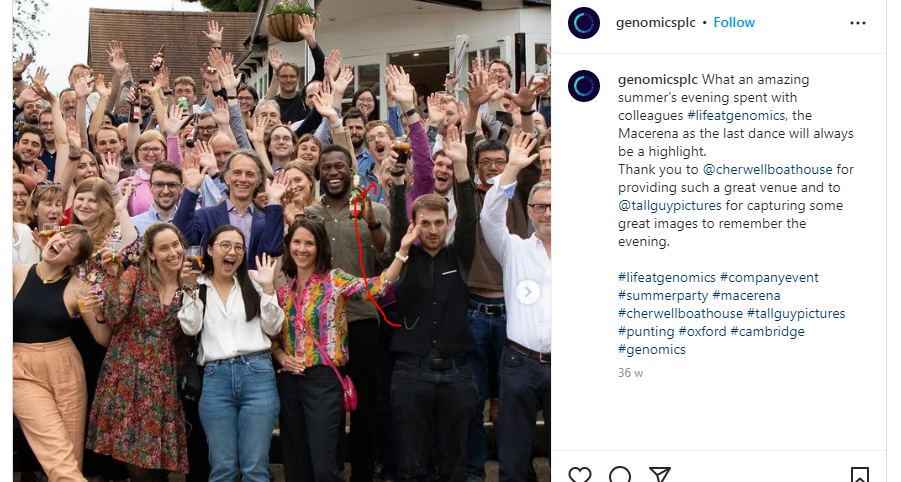Open genomicsplc header profile picture
The width and height of the screenshot is (901, 482).
tap(584, 23)
